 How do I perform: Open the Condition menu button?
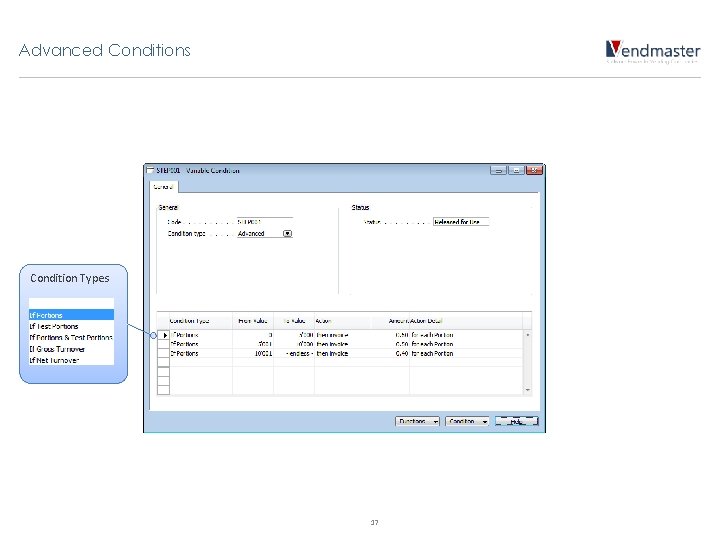click(467, 421)
